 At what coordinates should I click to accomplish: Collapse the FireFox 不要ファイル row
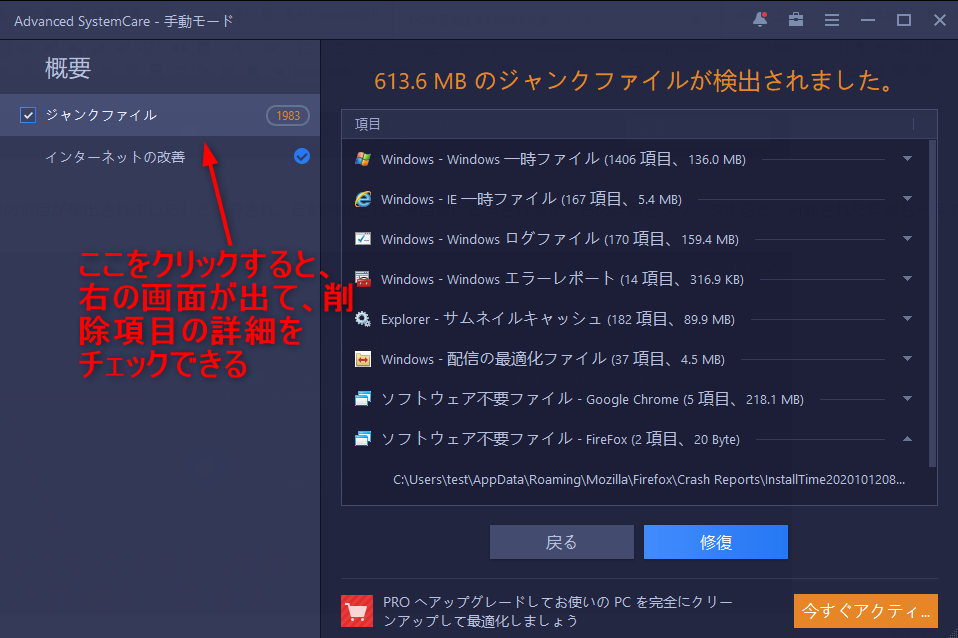coord(907,439)
